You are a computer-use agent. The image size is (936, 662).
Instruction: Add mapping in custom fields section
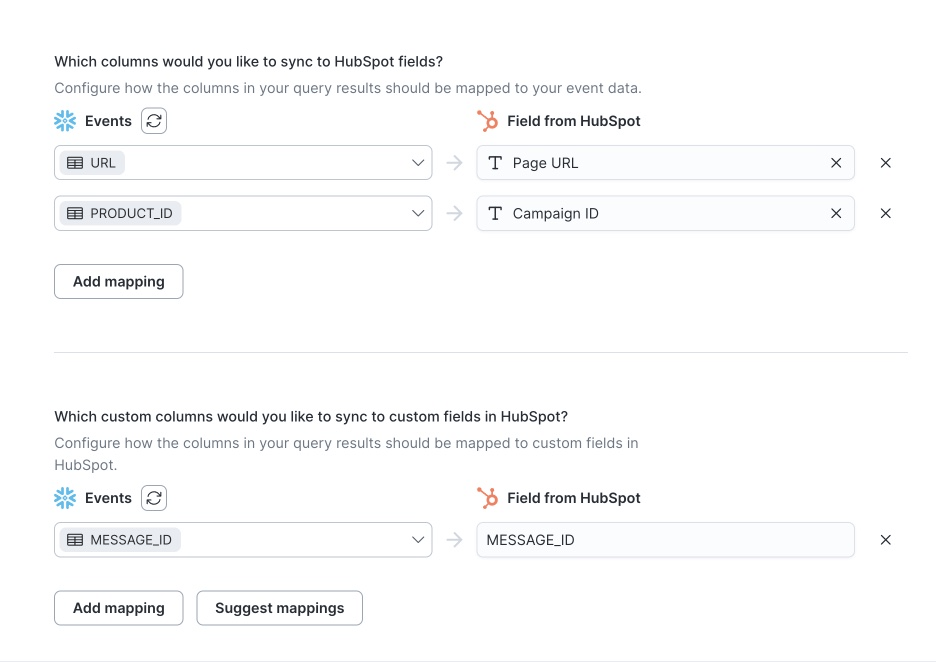pyautogui.click(x=119, y=608)
